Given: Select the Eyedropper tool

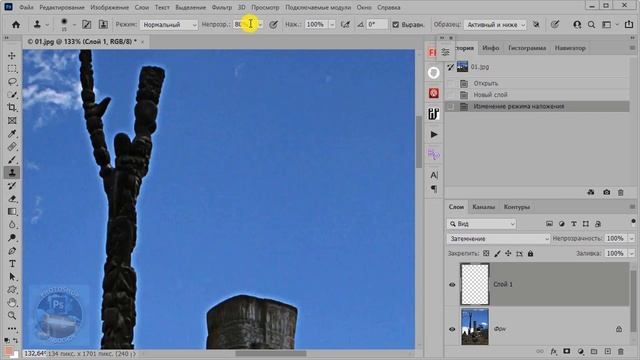Looking at the screenshot, I should tap(12, 133).
